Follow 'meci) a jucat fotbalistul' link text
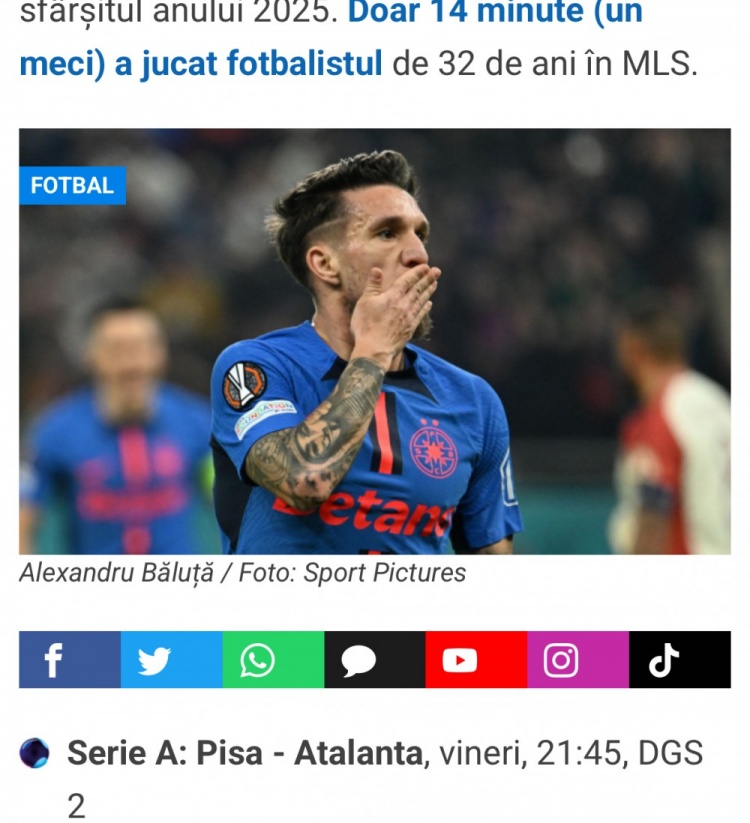The image size is (750, 823). [x=201, y=64]
